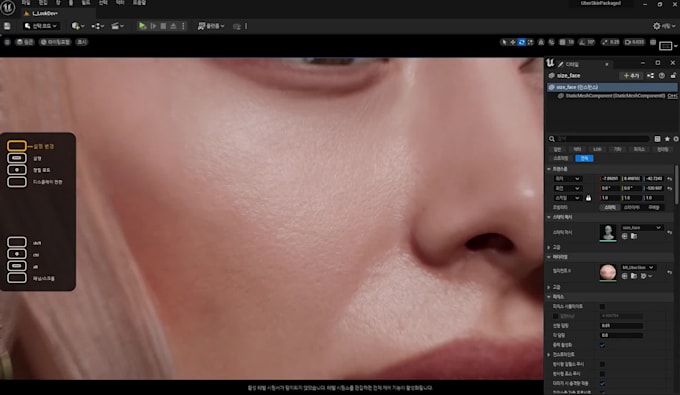The image size is (680, 395).
Task: Collapse the Physics section
Action: [x=549, y=297]
